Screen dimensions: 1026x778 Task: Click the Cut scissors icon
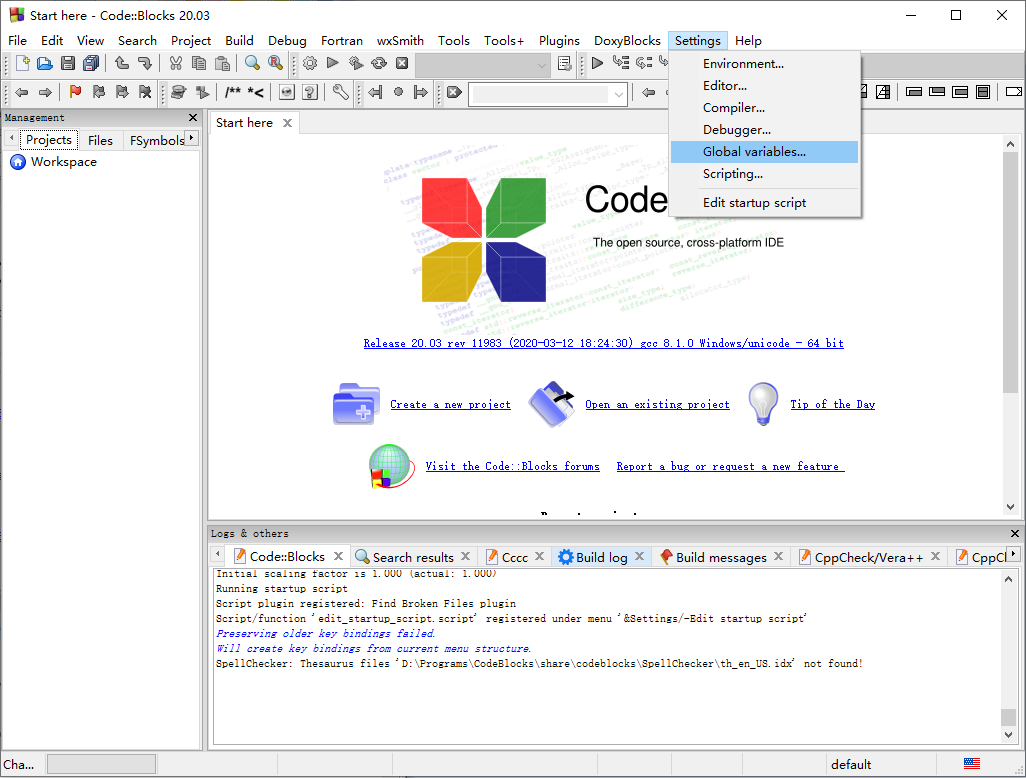[175, 63]
